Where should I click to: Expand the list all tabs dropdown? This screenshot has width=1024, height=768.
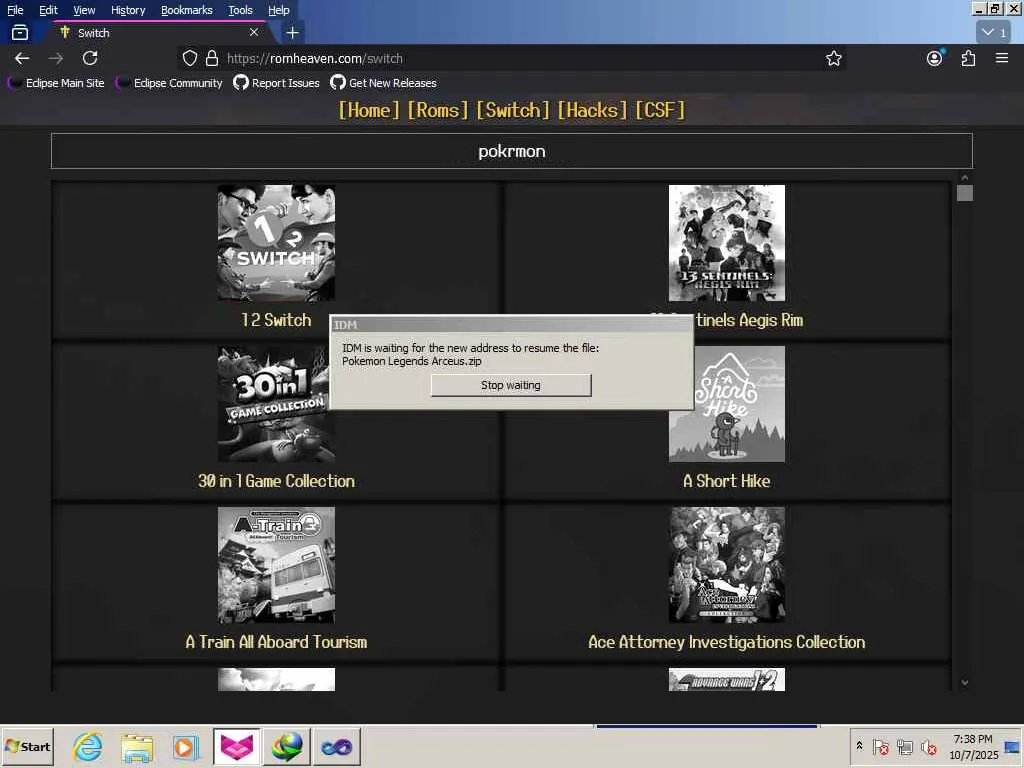[994, 32]
